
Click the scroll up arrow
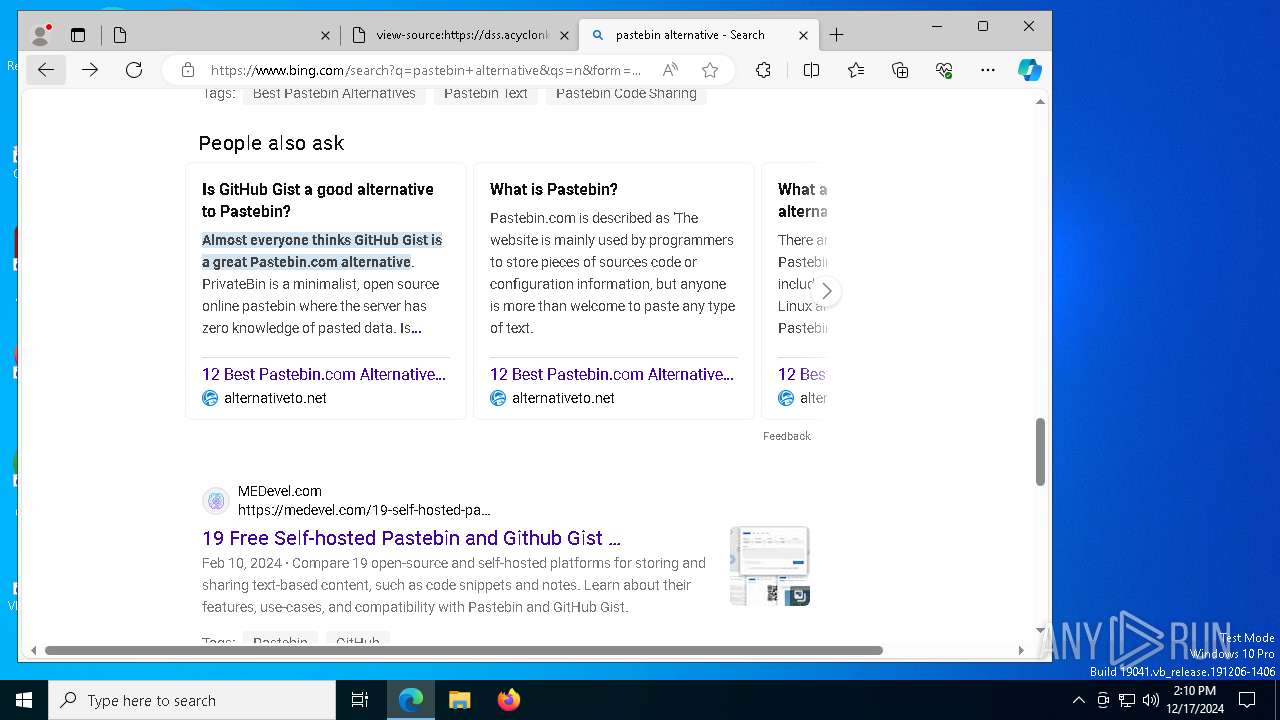[x=1040, y=102]
